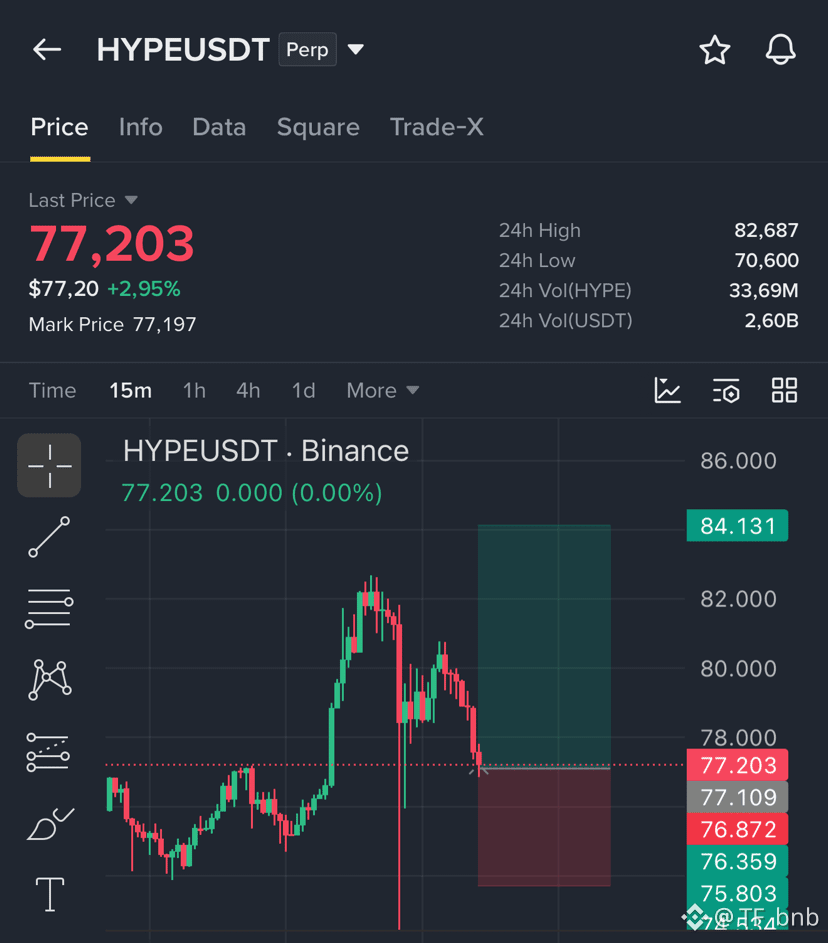828x943 pixels.
Task: Open the HYPEUSDT pair selector dropdown arrow
Action: pyautogui.click(x=356, y=49)
